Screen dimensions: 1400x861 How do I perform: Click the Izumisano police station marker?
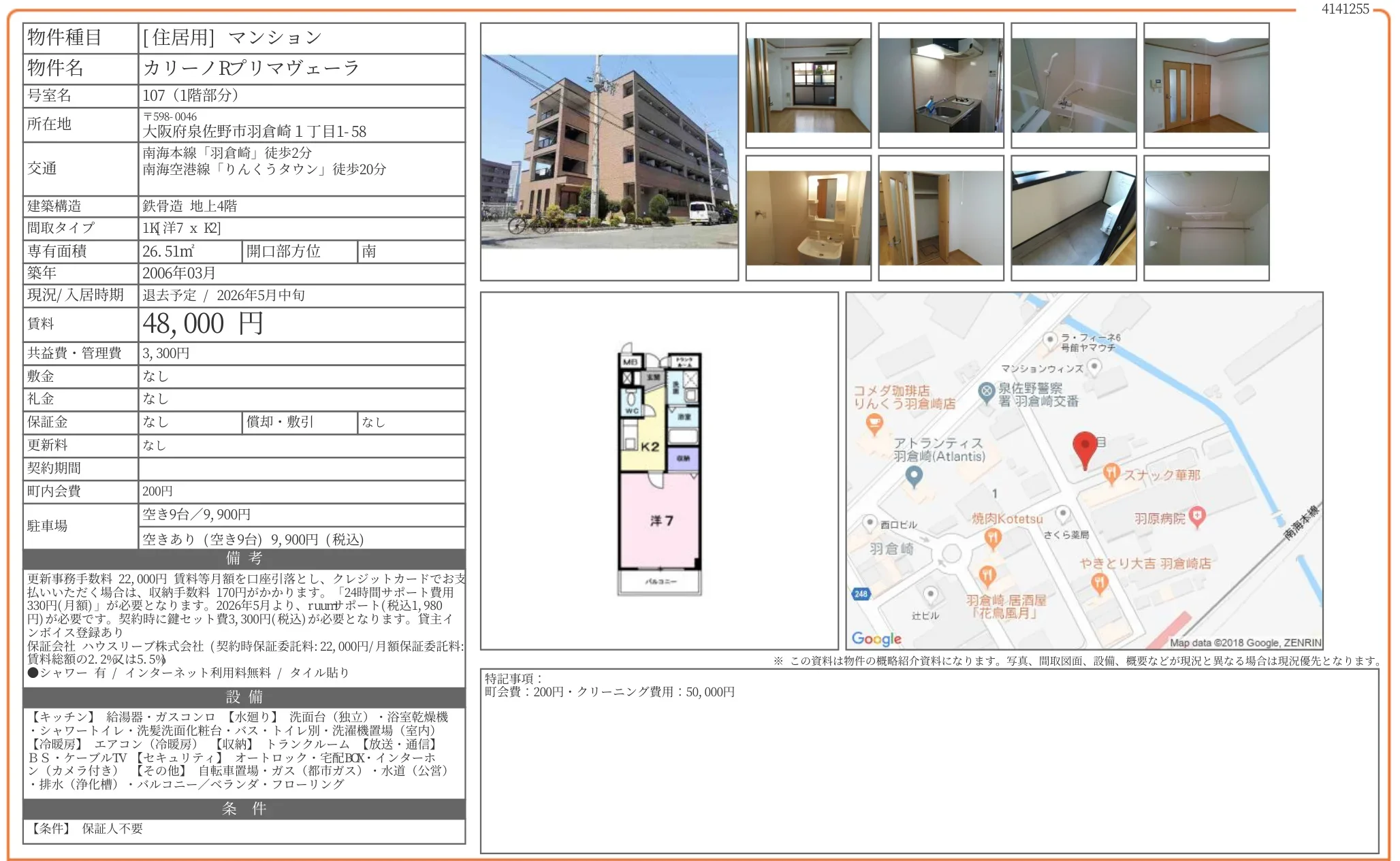tap(987, 392)
